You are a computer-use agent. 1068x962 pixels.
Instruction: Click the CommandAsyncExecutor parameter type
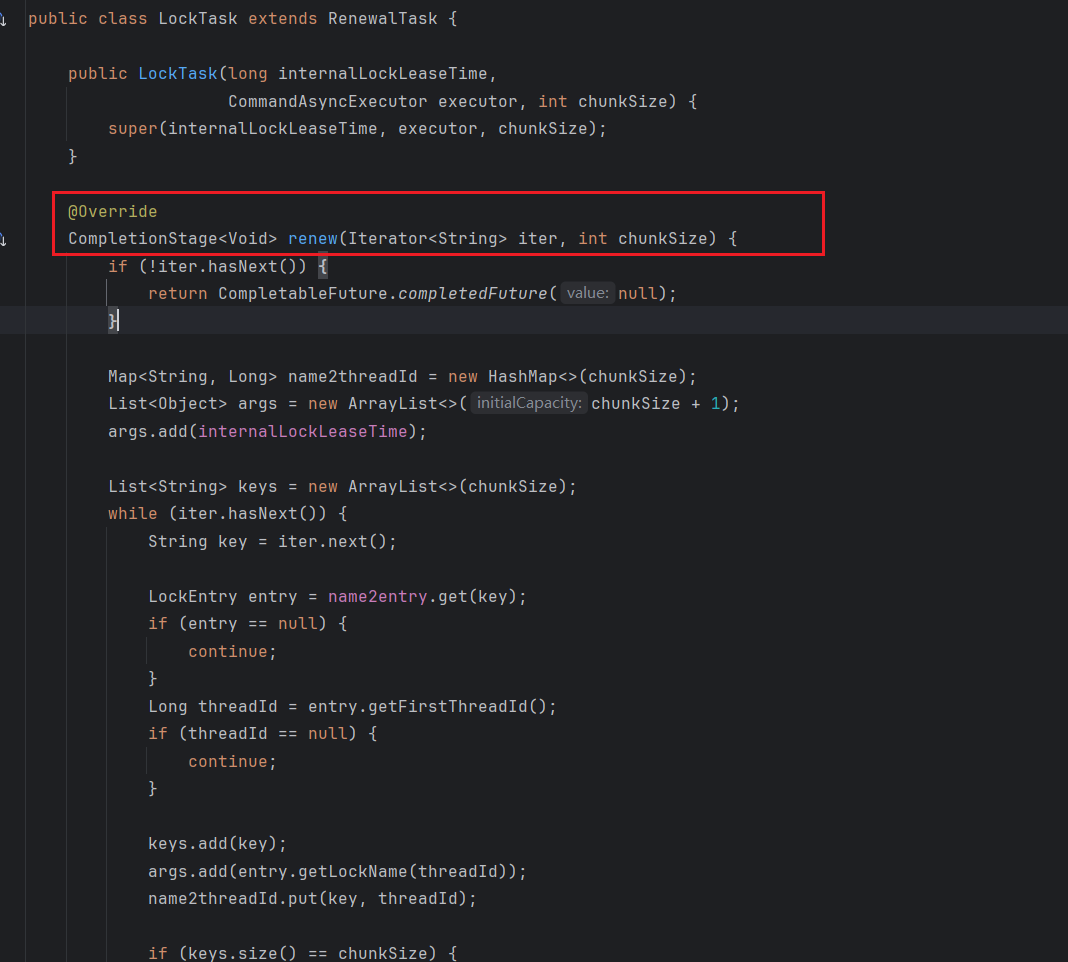coord(328,102)
